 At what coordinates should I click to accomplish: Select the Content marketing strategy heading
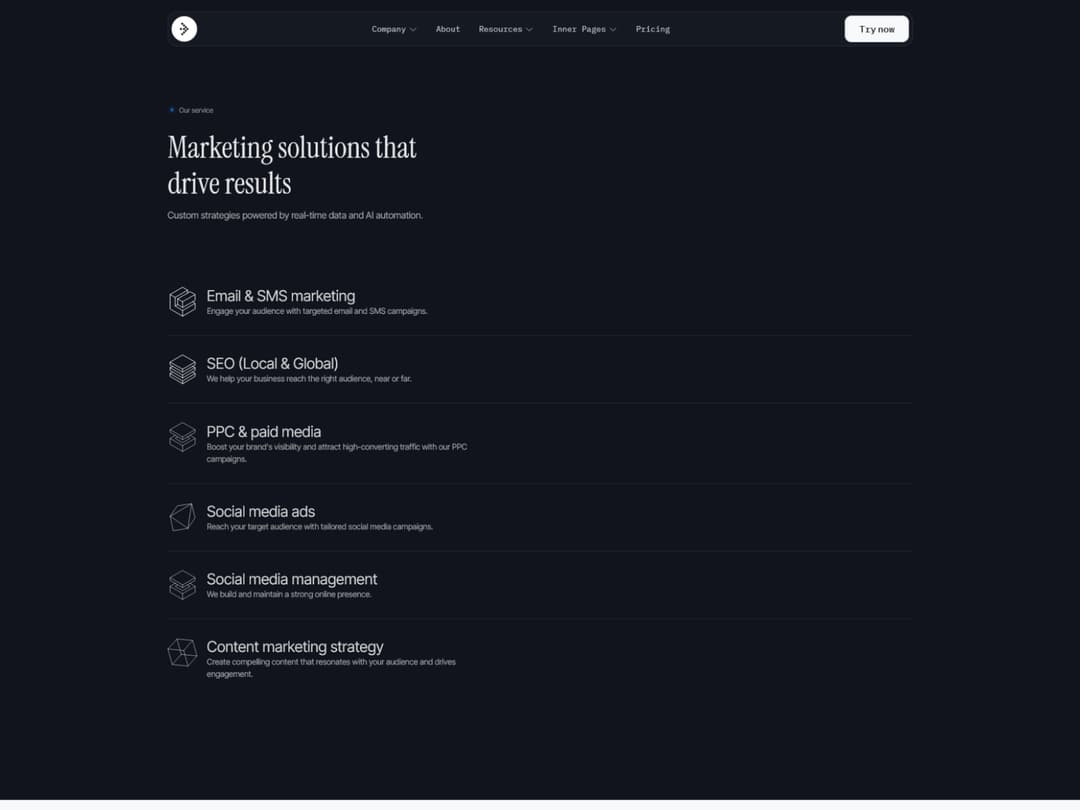(x=294, y=647)
